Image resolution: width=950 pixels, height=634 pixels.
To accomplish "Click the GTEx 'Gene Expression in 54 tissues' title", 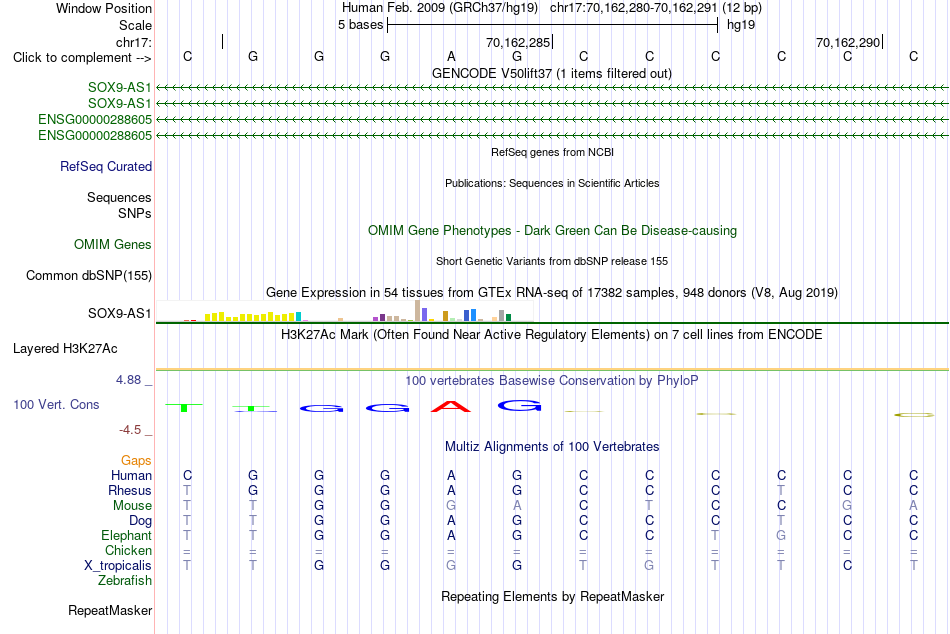I will (552, 293).
